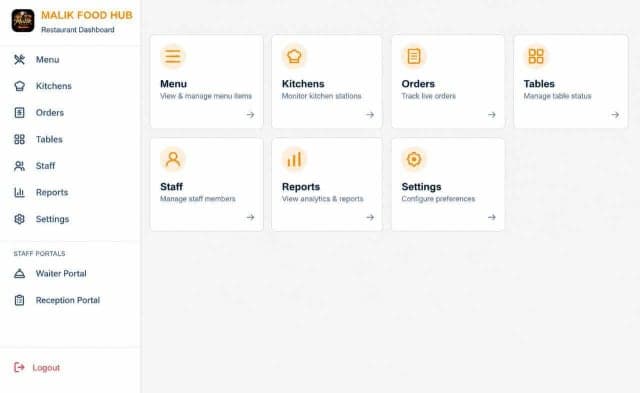Click the STAFF PORTALS section heading
The height and width of the screenshot is (393, 640).
coord(39,253)
